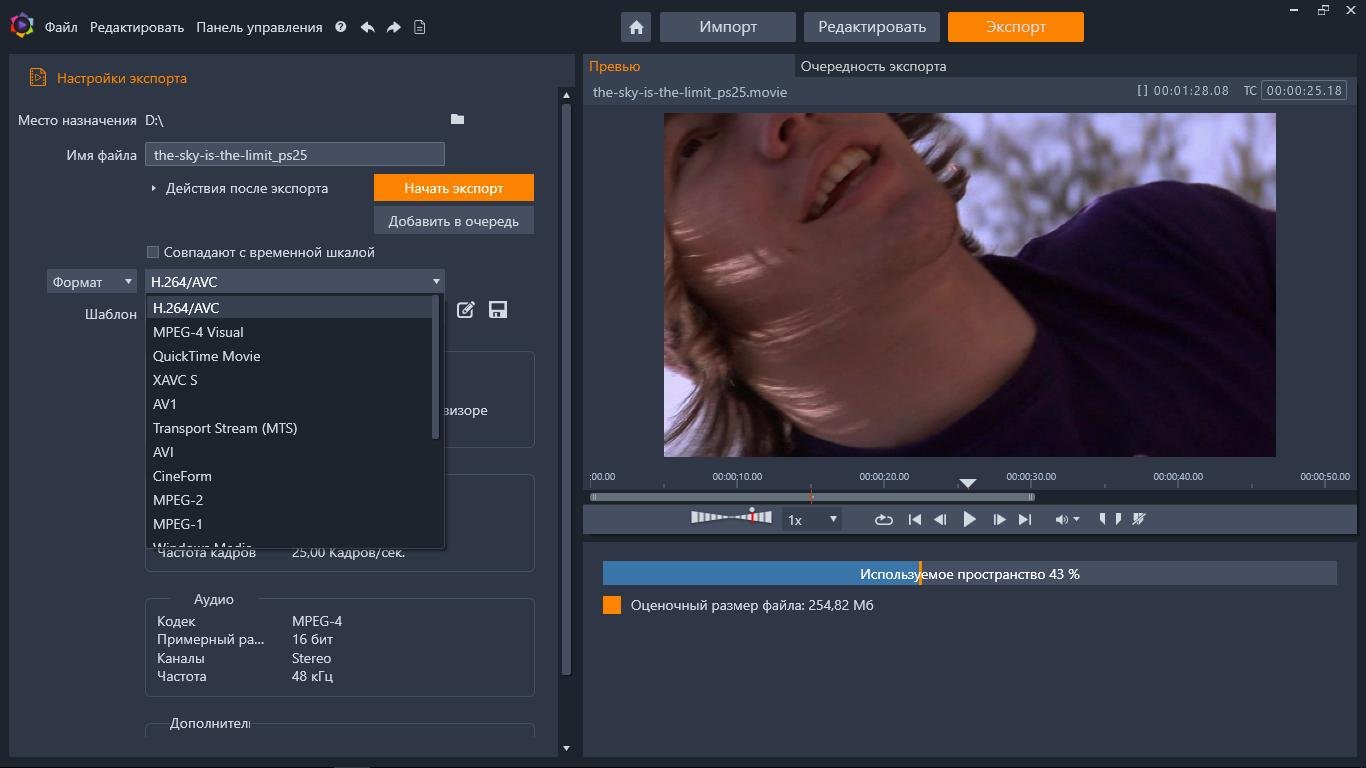Toggle loop playback icon

883,519
